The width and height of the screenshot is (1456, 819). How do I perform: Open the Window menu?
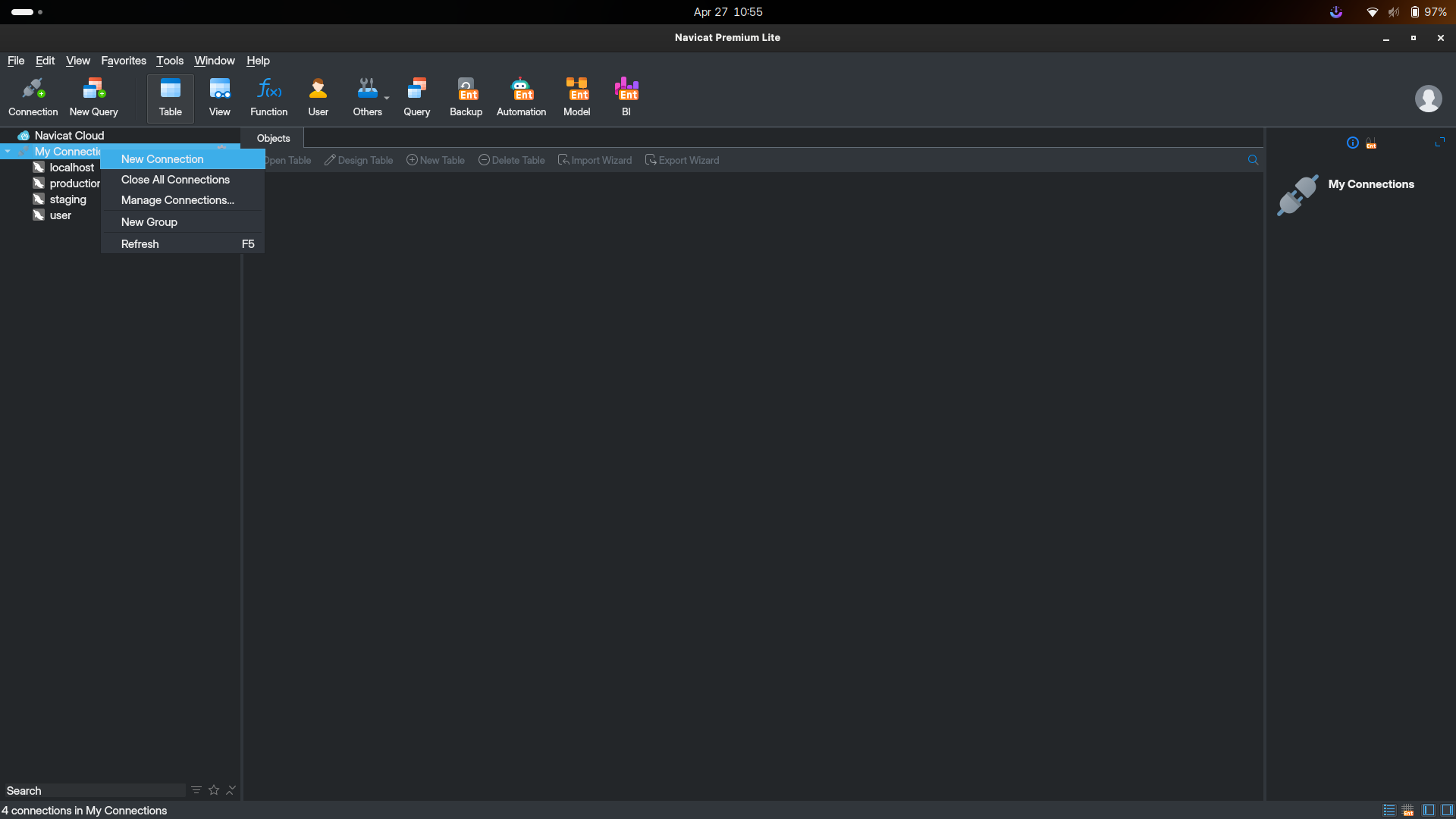(215, 61)
